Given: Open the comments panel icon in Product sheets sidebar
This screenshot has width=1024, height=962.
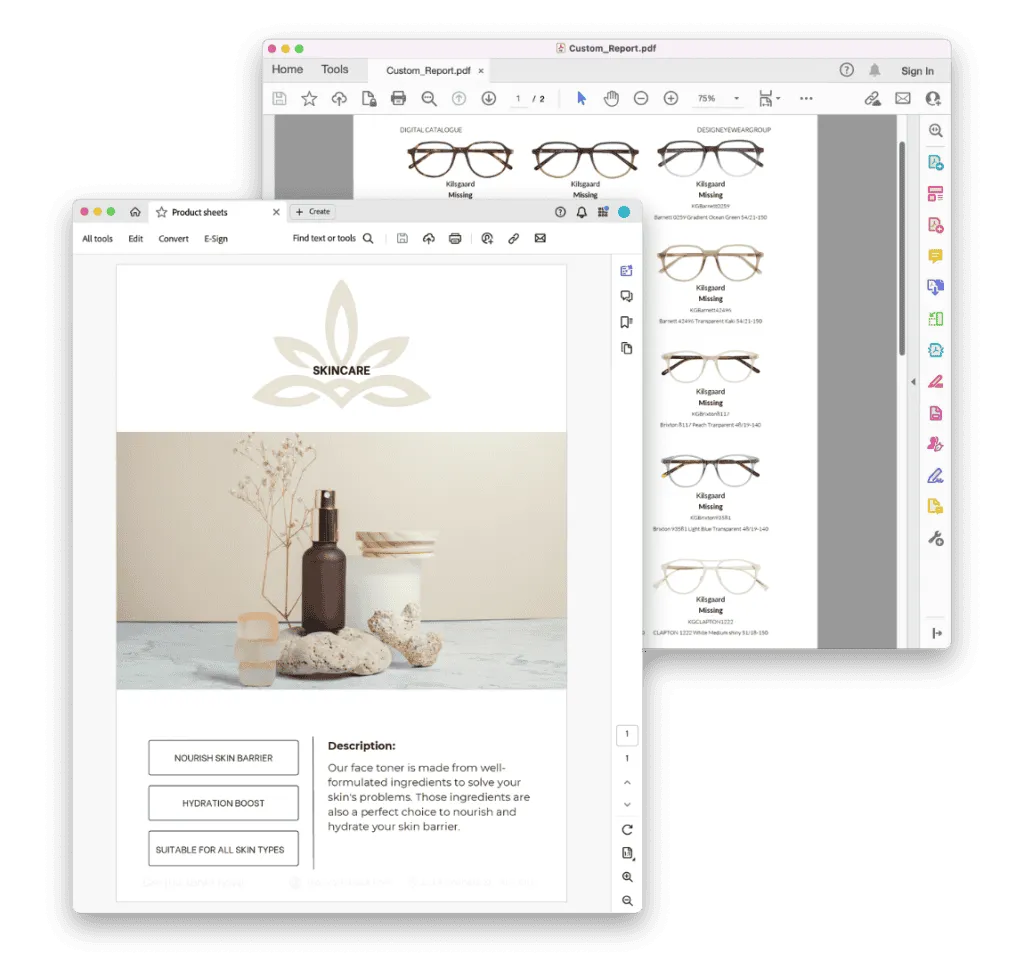Looking at the screenshot, I should (626, 297).
